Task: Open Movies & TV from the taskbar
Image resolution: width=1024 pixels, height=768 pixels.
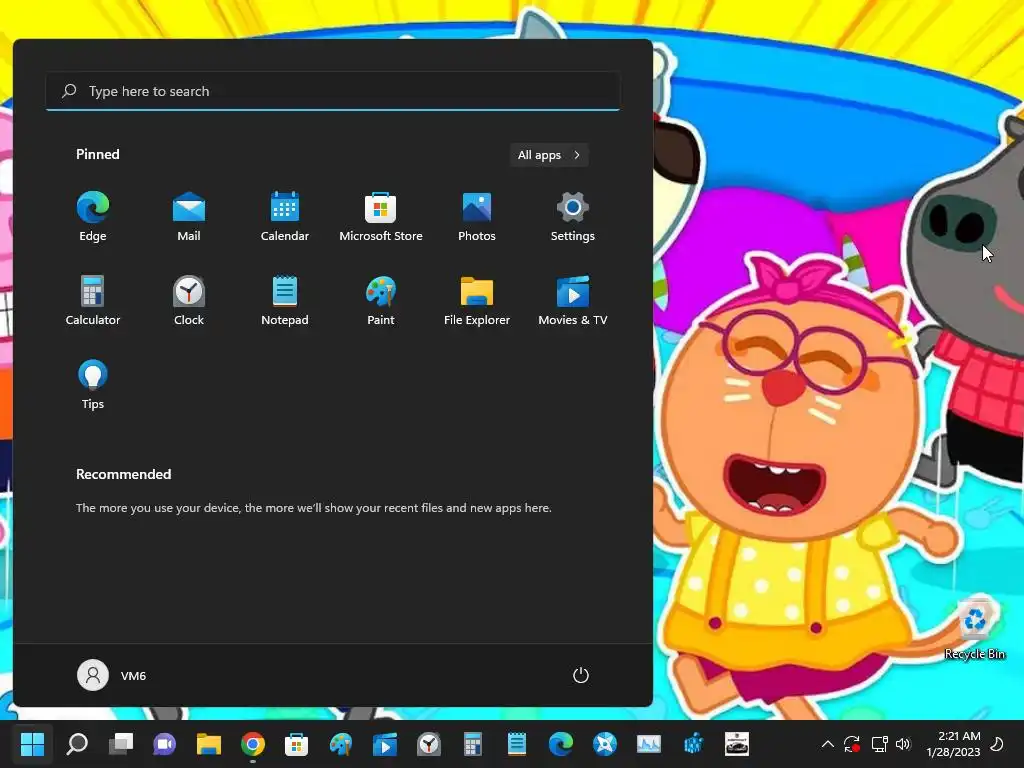Action: tap(385, 744)
